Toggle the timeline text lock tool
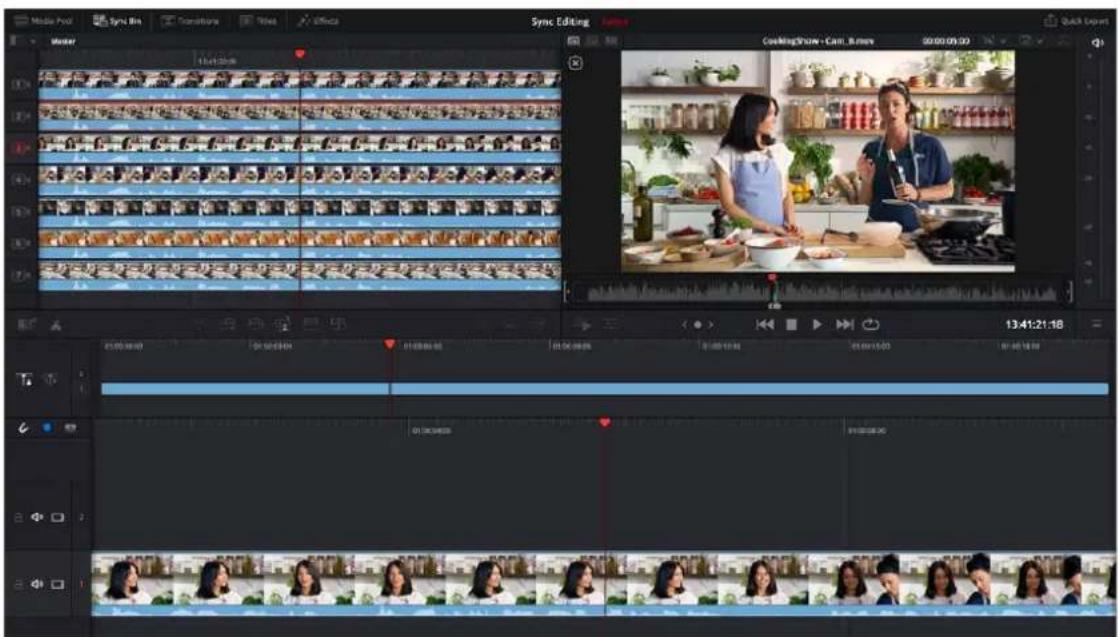 tap(24, 379)
